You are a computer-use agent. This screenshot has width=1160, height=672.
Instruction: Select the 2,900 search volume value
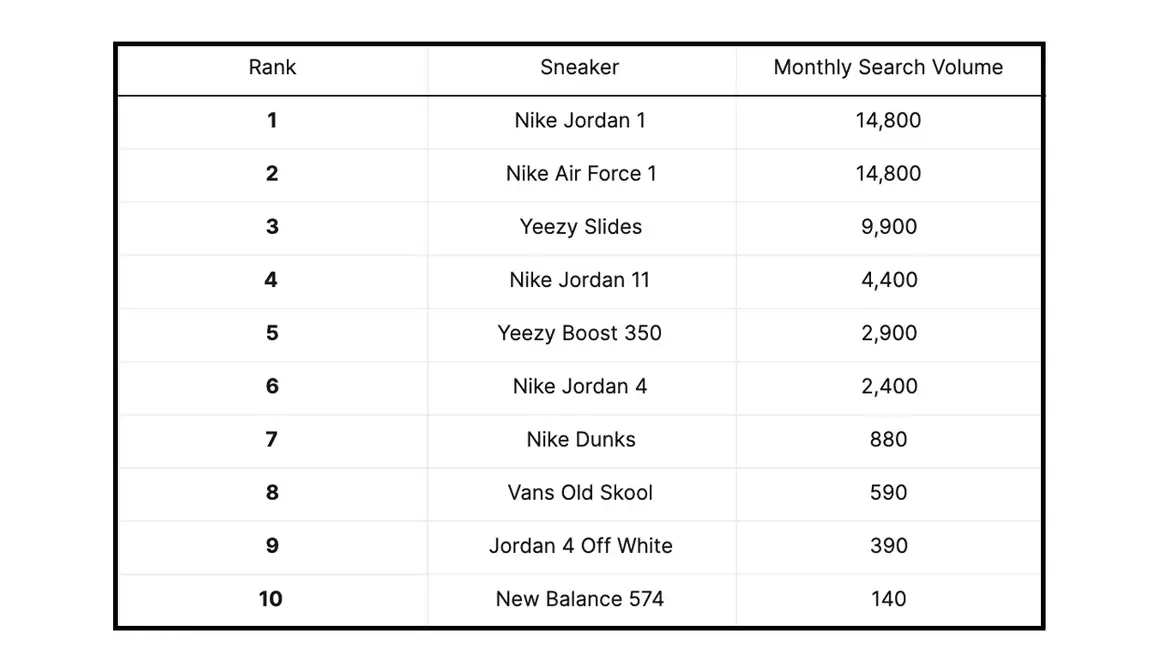(x=889, y=333)
